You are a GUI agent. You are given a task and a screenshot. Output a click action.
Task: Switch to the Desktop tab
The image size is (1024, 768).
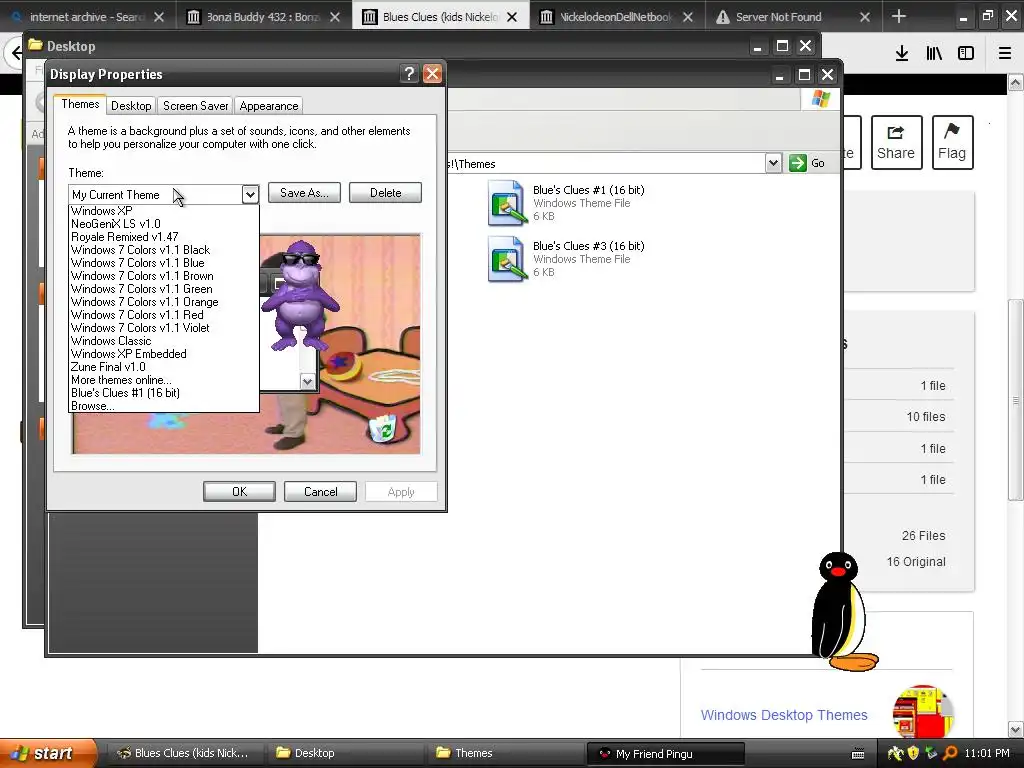pyautogui.click(x=131, y=106)
